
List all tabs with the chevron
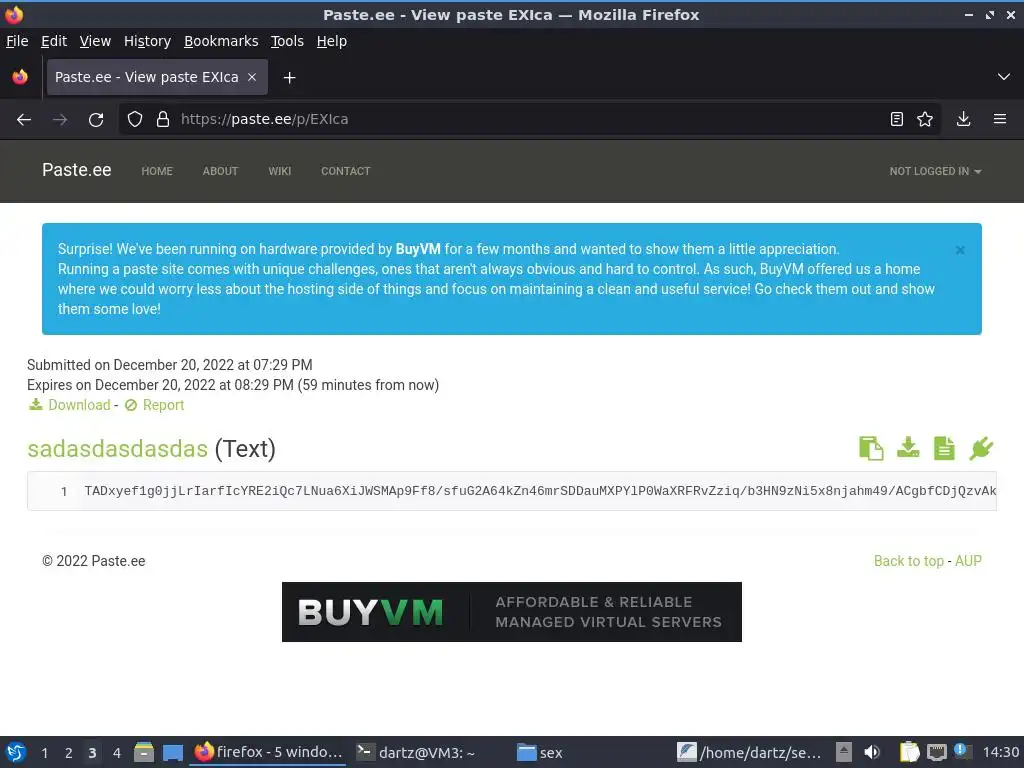click(x=1004, y=77)
